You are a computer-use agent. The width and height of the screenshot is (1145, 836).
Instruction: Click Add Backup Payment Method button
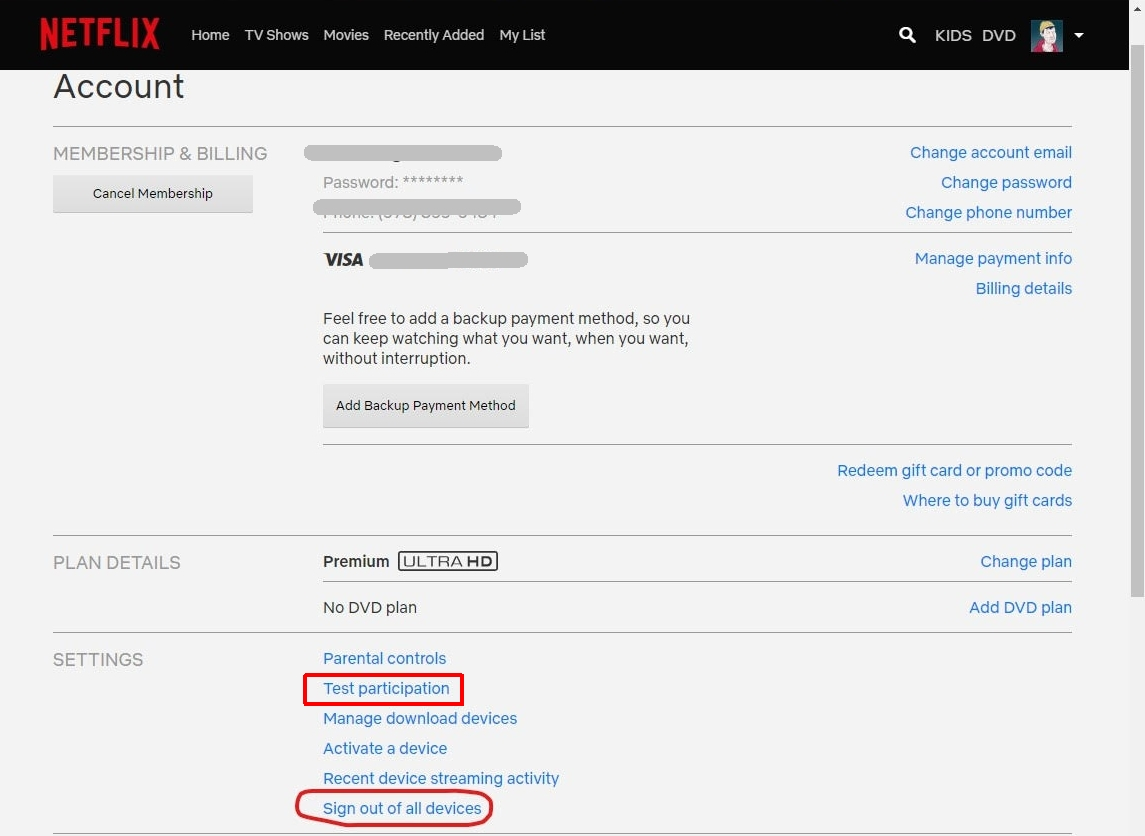click(425, 406)
